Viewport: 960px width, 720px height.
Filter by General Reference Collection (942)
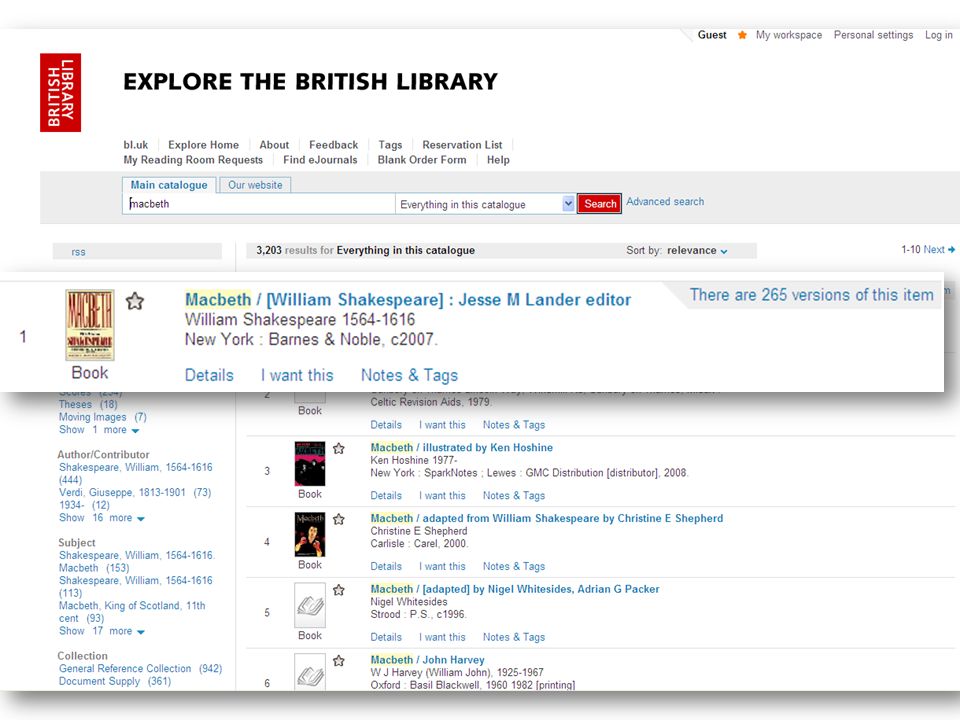pos(140,669)
